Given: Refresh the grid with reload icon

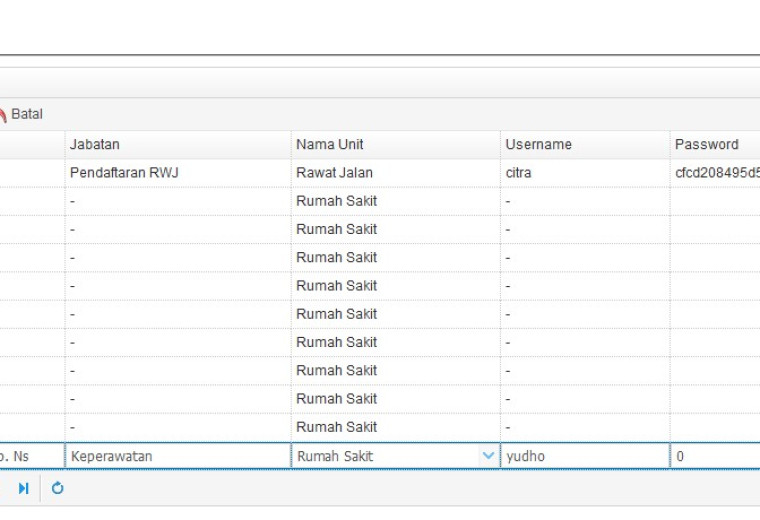Looking at the screenshot, I should coord(57,488).
